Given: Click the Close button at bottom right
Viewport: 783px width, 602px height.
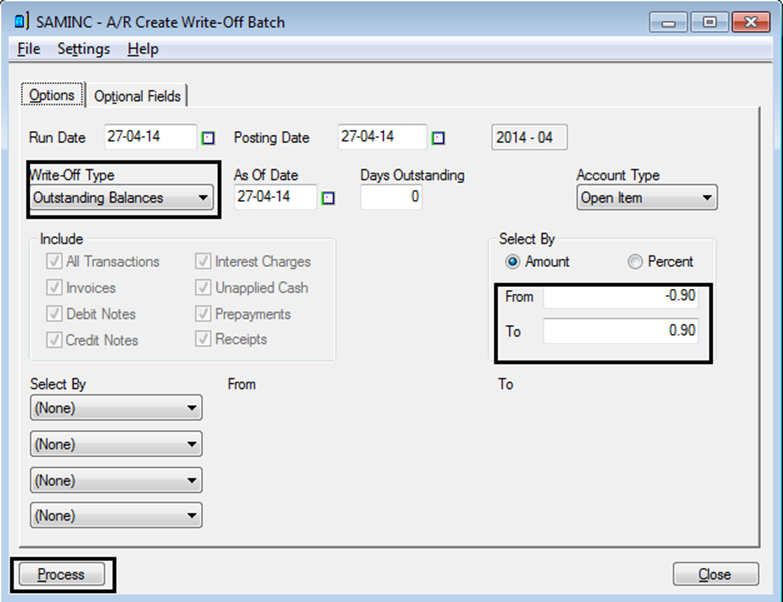Looking at the screenshot, I should coord(716,574).
